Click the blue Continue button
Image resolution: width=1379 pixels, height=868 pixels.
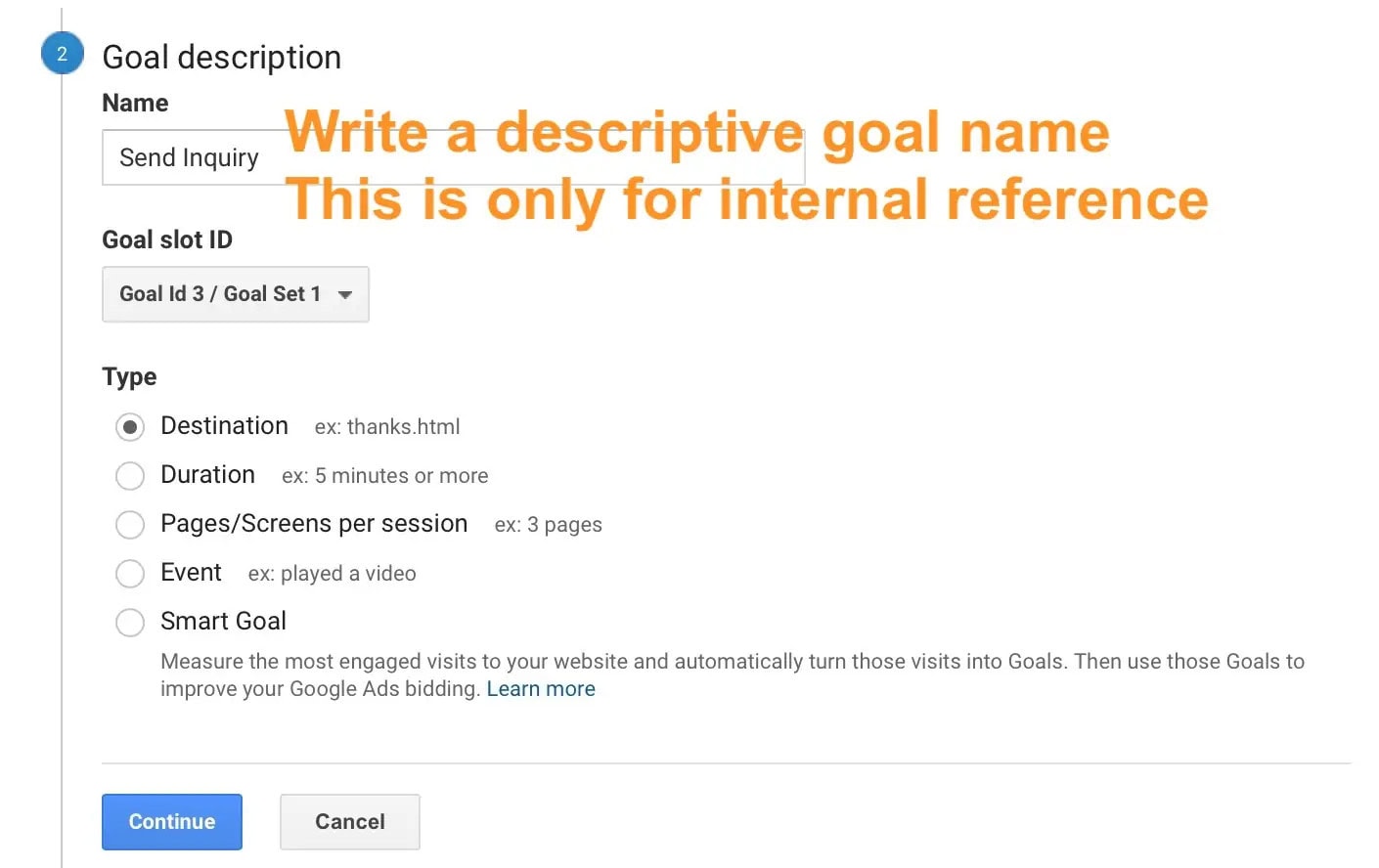tap(172, 822)
